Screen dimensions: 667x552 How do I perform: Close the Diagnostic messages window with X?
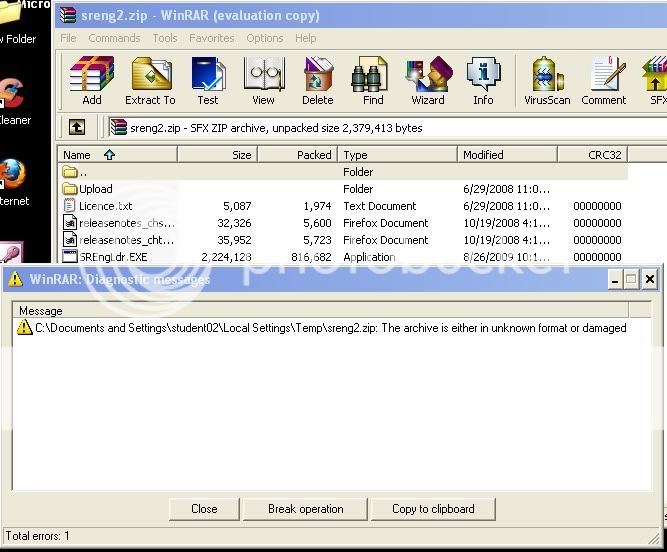pyautogui.click(x=650, y=279)
